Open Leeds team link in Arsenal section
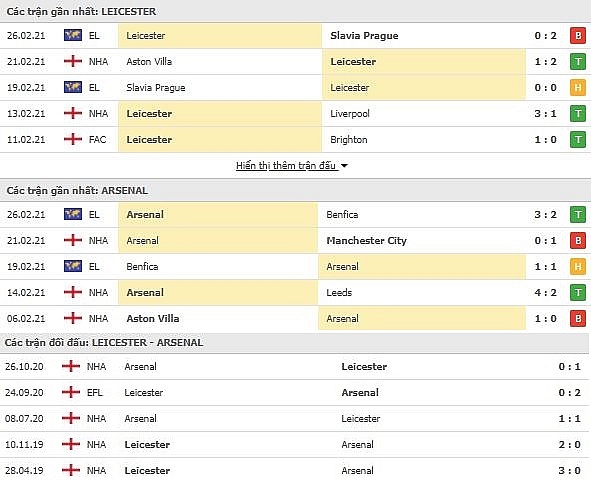The width and height of the screenshot is (591, 487). (x=339, y=293)
